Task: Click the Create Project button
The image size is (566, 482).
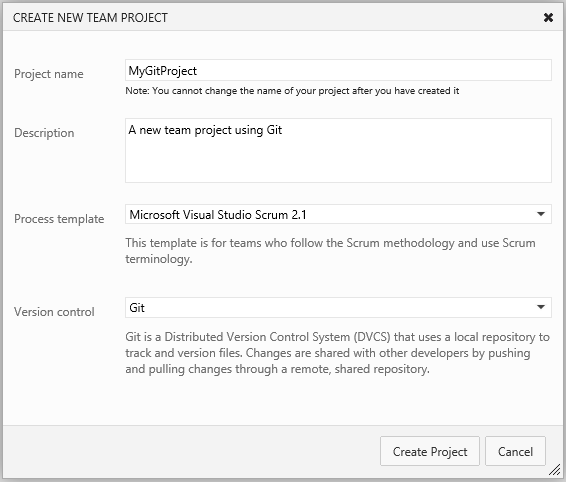Action: tap(430, 451)
